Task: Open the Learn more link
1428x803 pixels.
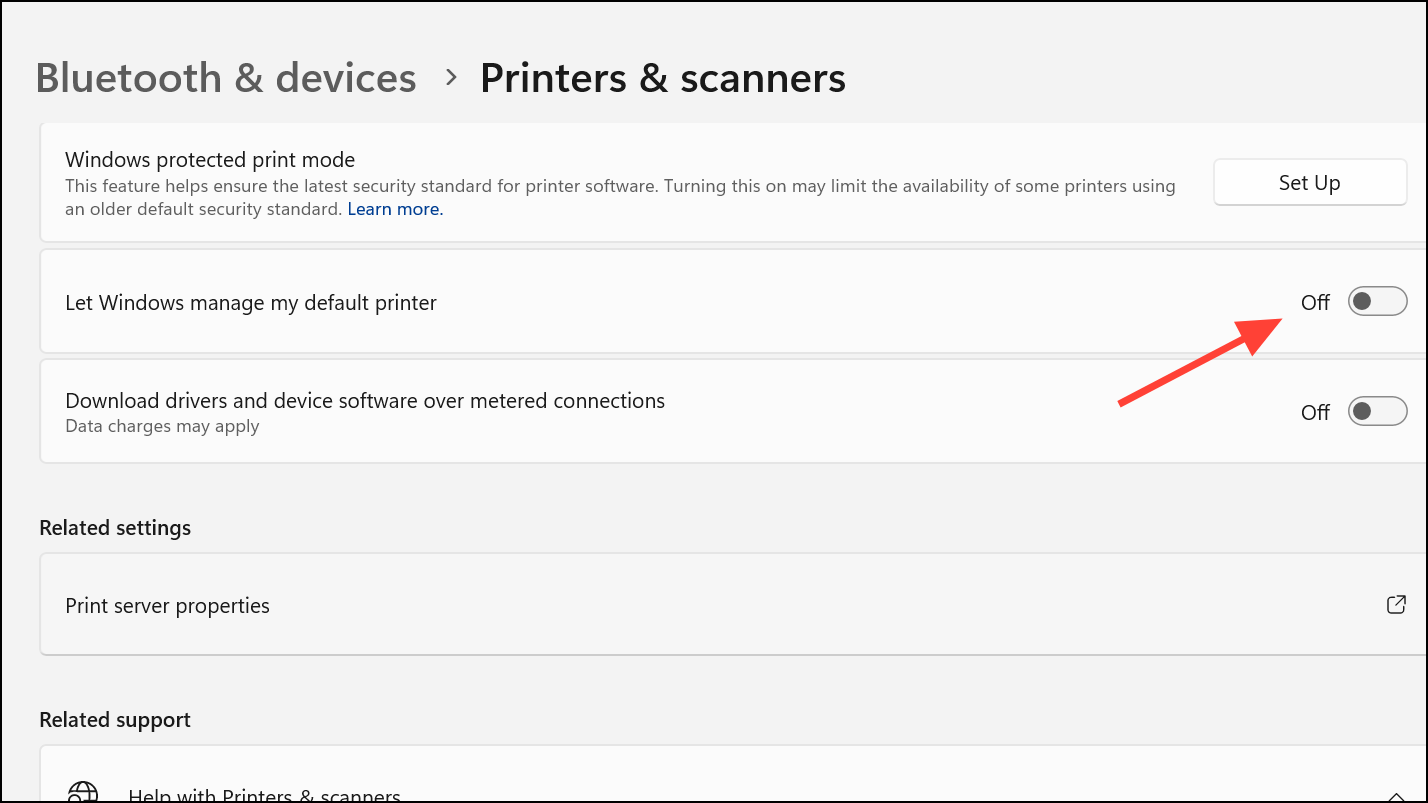Action: [395, 210]
